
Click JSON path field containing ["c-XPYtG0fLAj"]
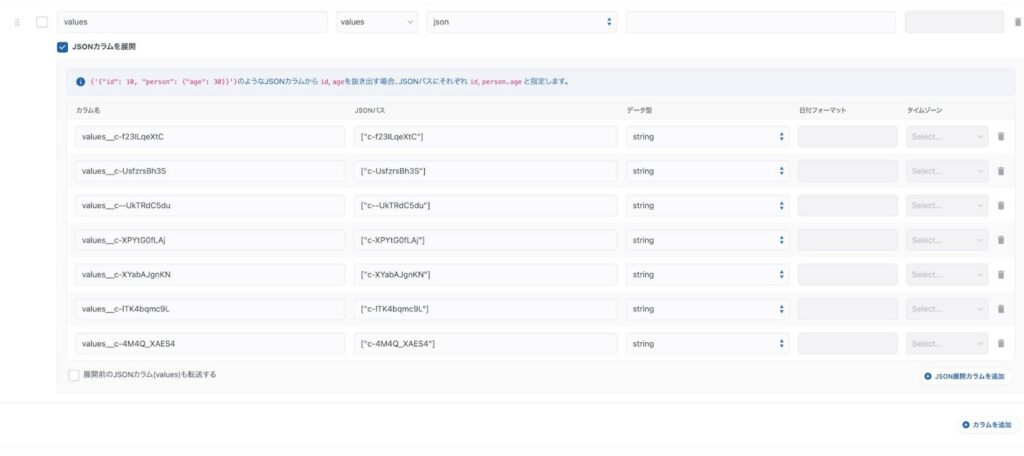[x=485, y=240]
